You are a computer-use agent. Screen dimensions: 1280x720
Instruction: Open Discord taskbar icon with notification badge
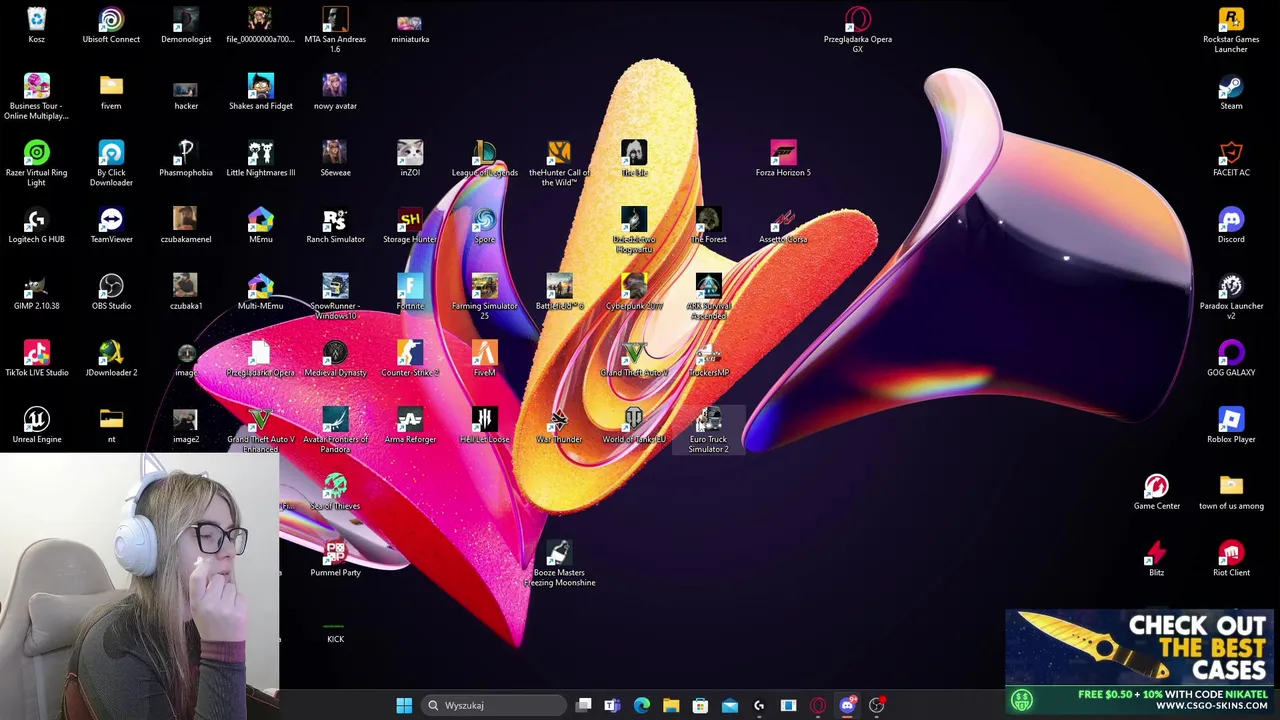(x=848, y=705)
